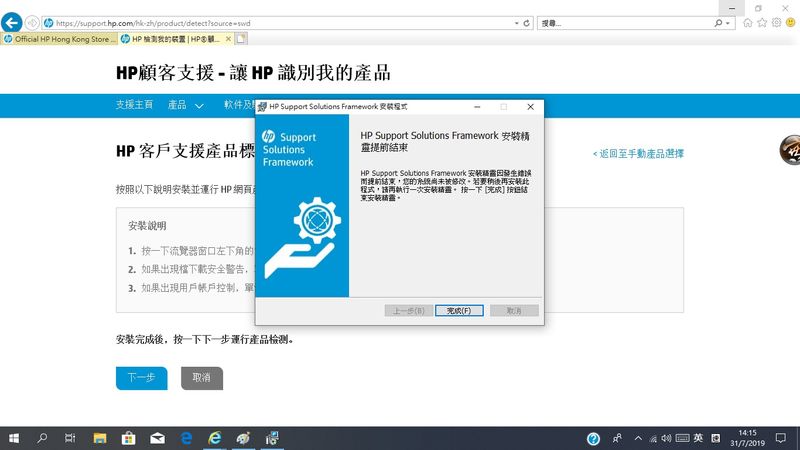800x450 pixels.
Task: Open 支援主頁 in the HP navigation bar
Action: point(134,105)
